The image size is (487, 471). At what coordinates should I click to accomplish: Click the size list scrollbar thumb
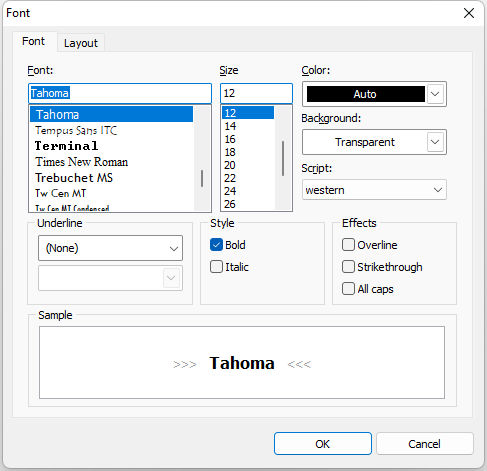283,158
